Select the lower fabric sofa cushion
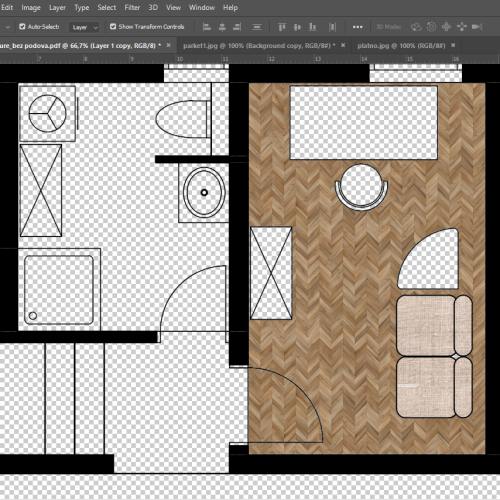The width and height of the screenshot is (500, 500). tap(426, 387)
